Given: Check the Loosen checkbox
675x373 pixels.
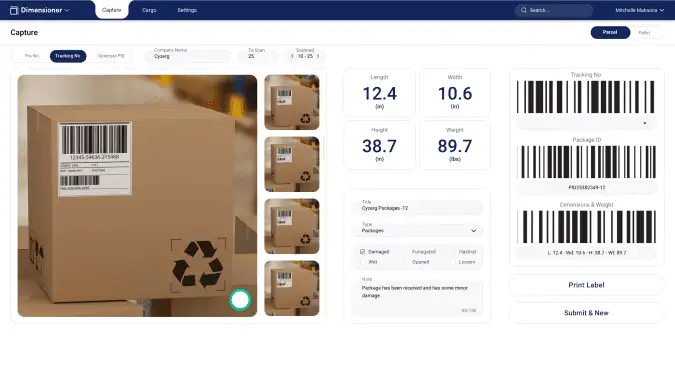Looking at the screenshot, I should tap(453, 262).
